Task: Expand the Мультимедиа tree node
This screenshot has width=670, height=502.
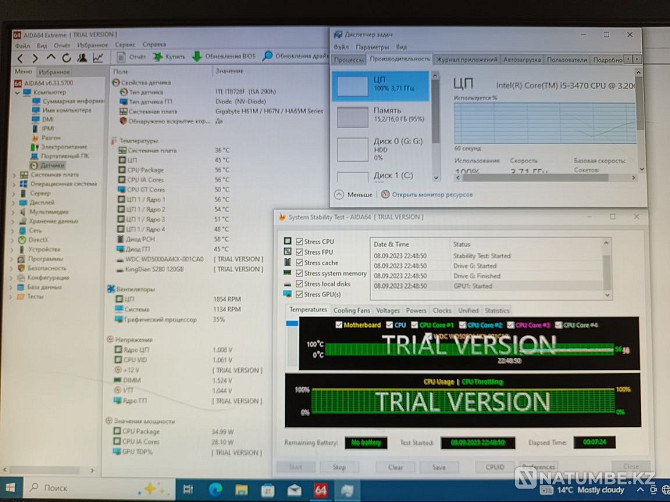Action: point(14,212)
